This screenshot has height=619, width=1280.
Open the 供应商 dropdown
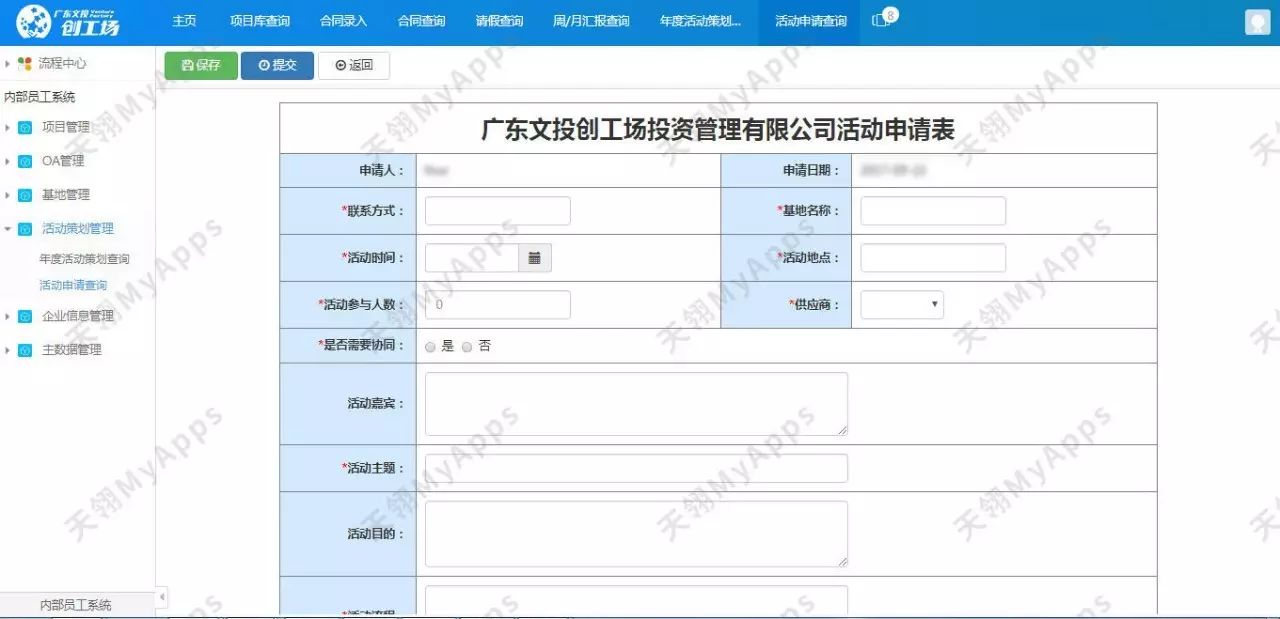902,304
